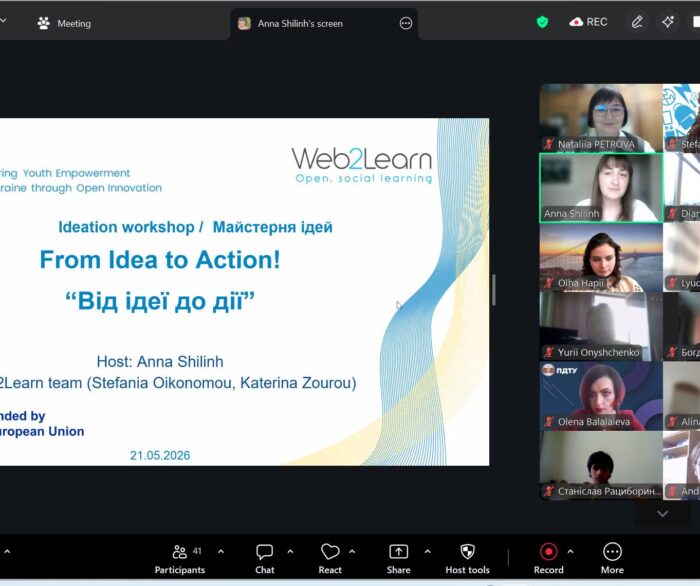Screen dimensions: 700x586
Task: Click the 'Ideation workshop' heading text
Action: [x=126, y=227]
